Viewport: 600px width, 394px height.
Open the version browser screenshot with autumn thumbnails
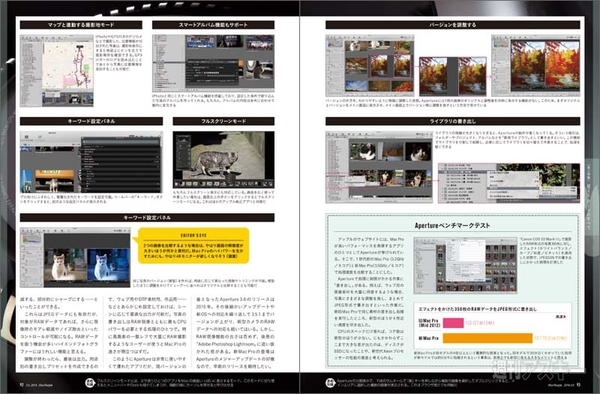(370, 66)
